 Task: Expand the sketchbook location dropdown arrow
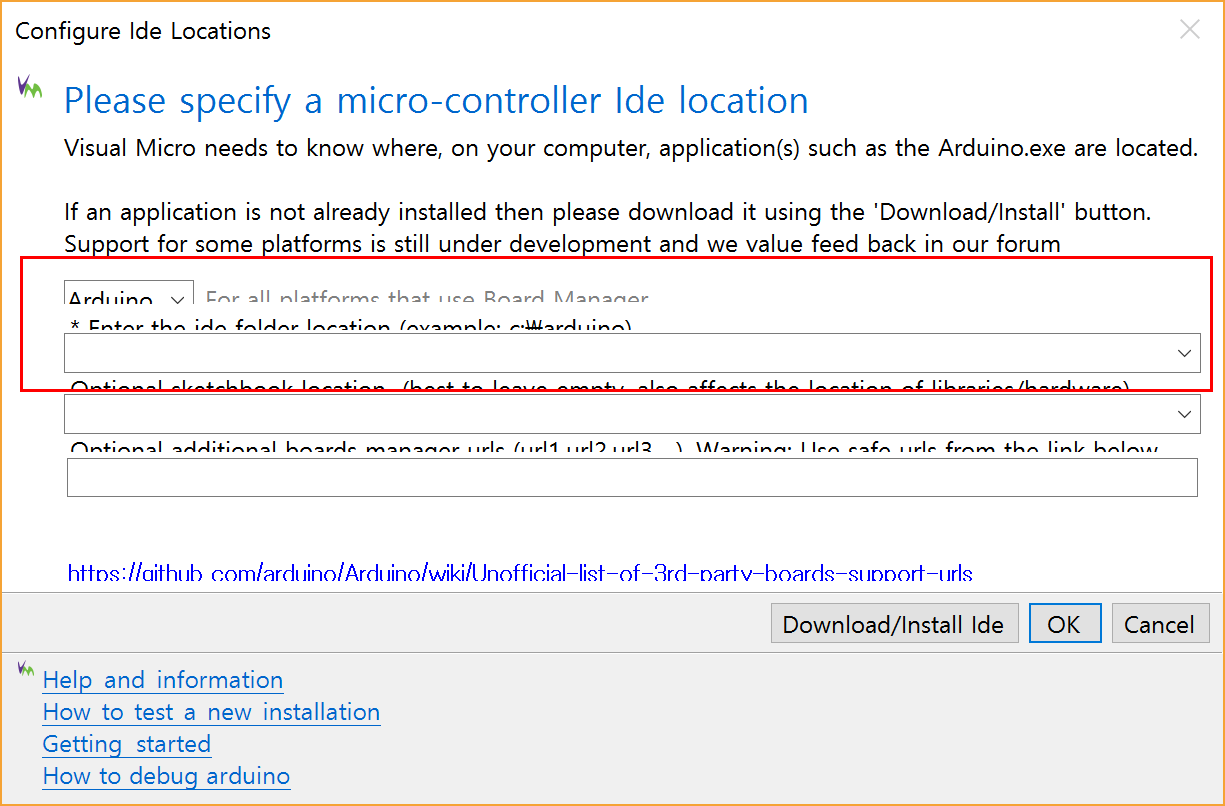1185,413
